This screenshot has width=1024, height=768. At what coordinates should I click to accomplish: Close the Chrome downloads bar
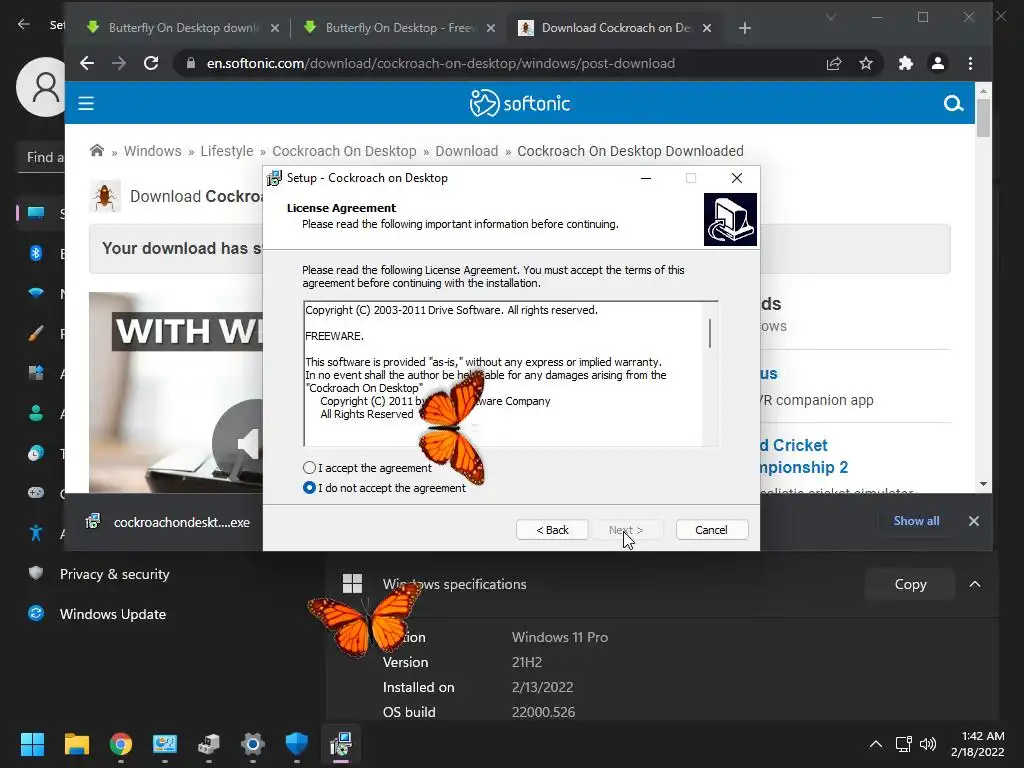tap(974, 521)
